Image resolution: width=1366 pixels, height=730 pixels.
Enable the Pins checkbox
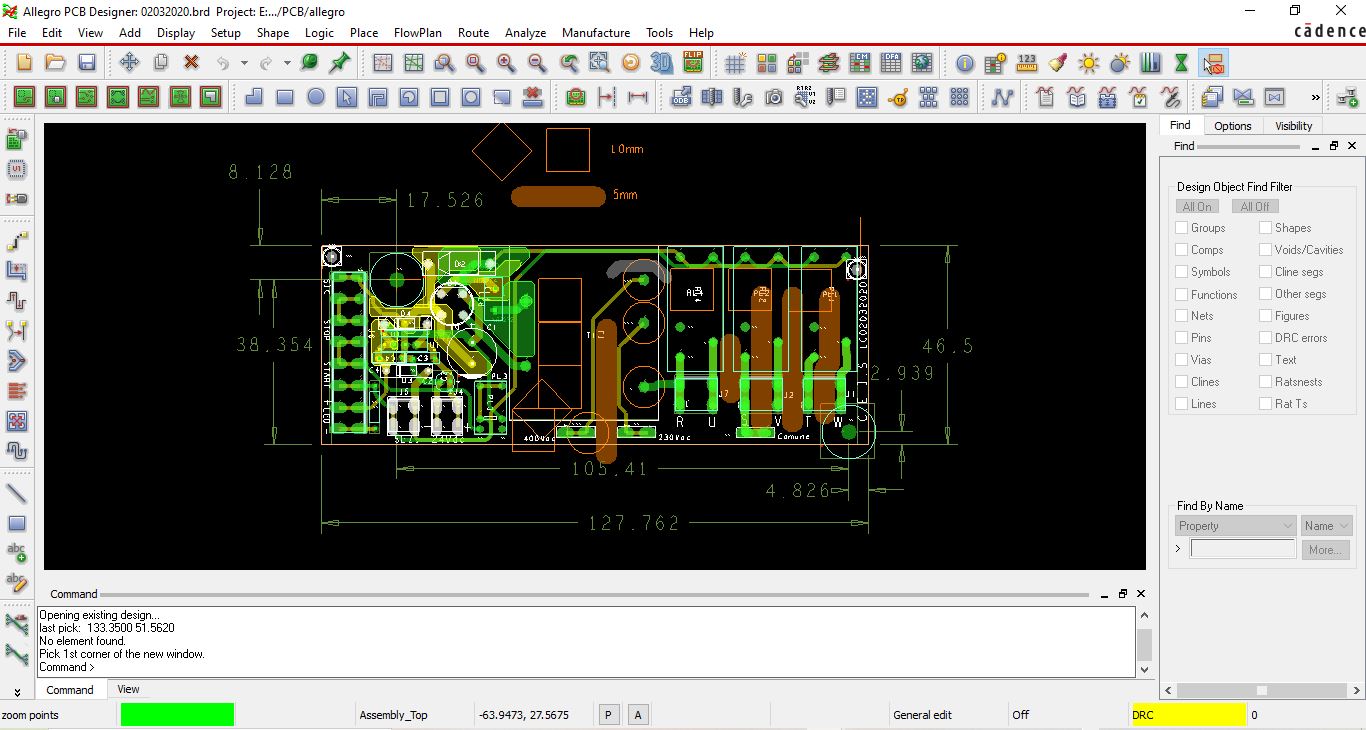click(1182, 338)
